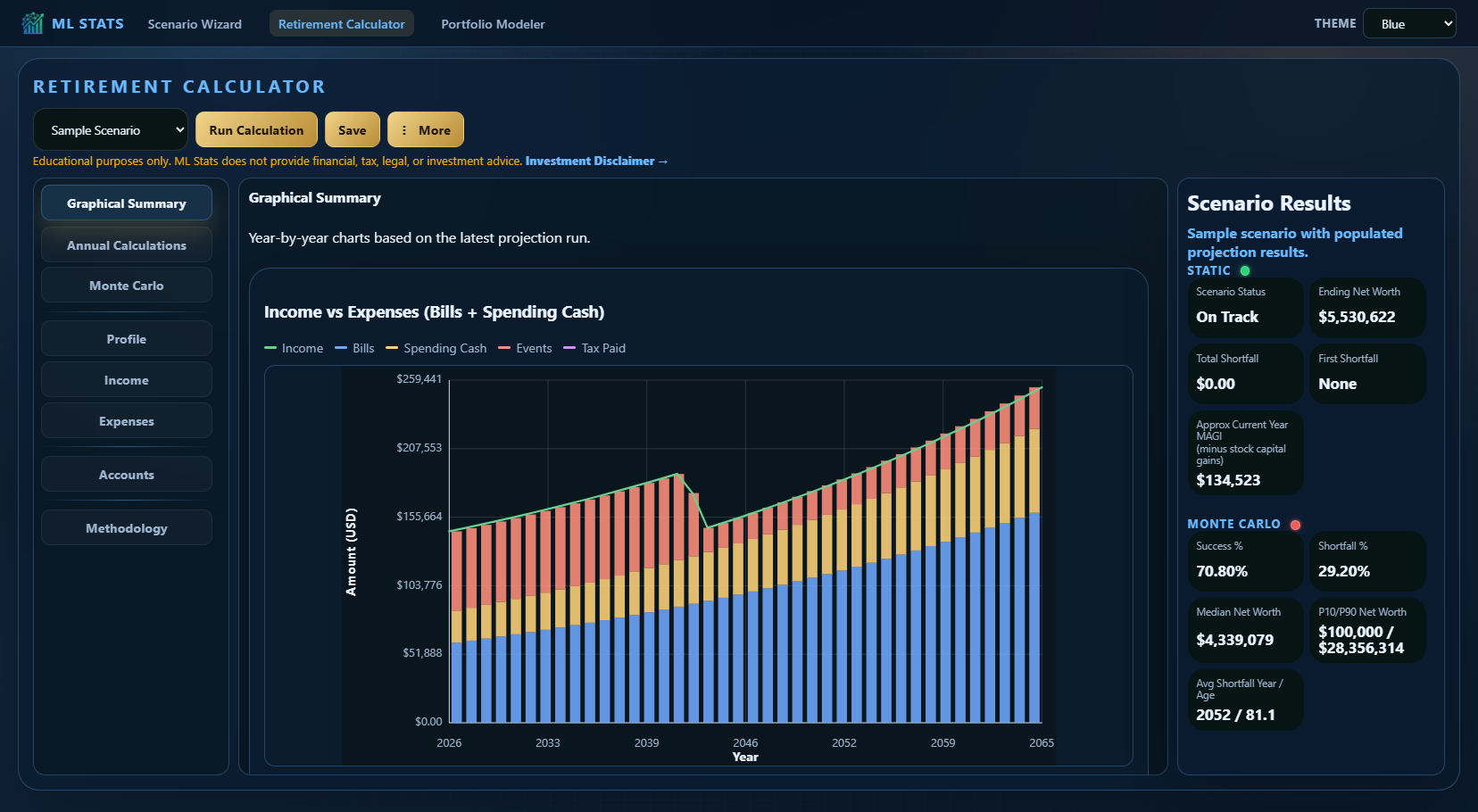Image resolution: width=1478 pixels, height=812 pixels.
Task: Click the Scenario Results heading
Action: coord(1268,203)
